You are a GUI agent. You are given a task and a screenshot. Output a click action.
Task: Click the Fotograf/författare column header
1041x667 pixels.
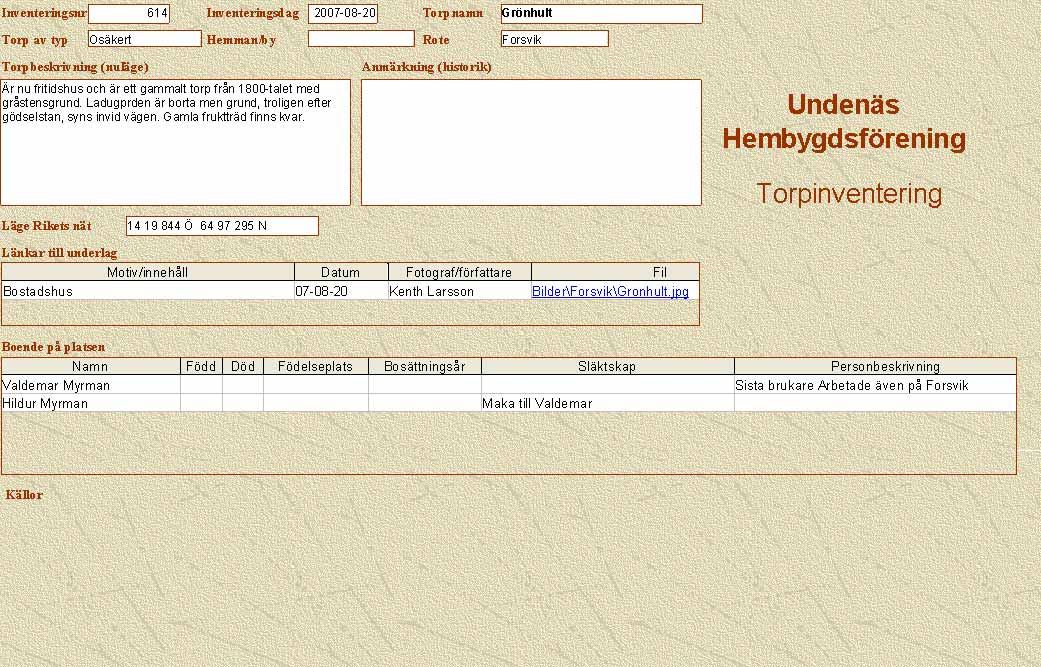(x=459, y=272)
